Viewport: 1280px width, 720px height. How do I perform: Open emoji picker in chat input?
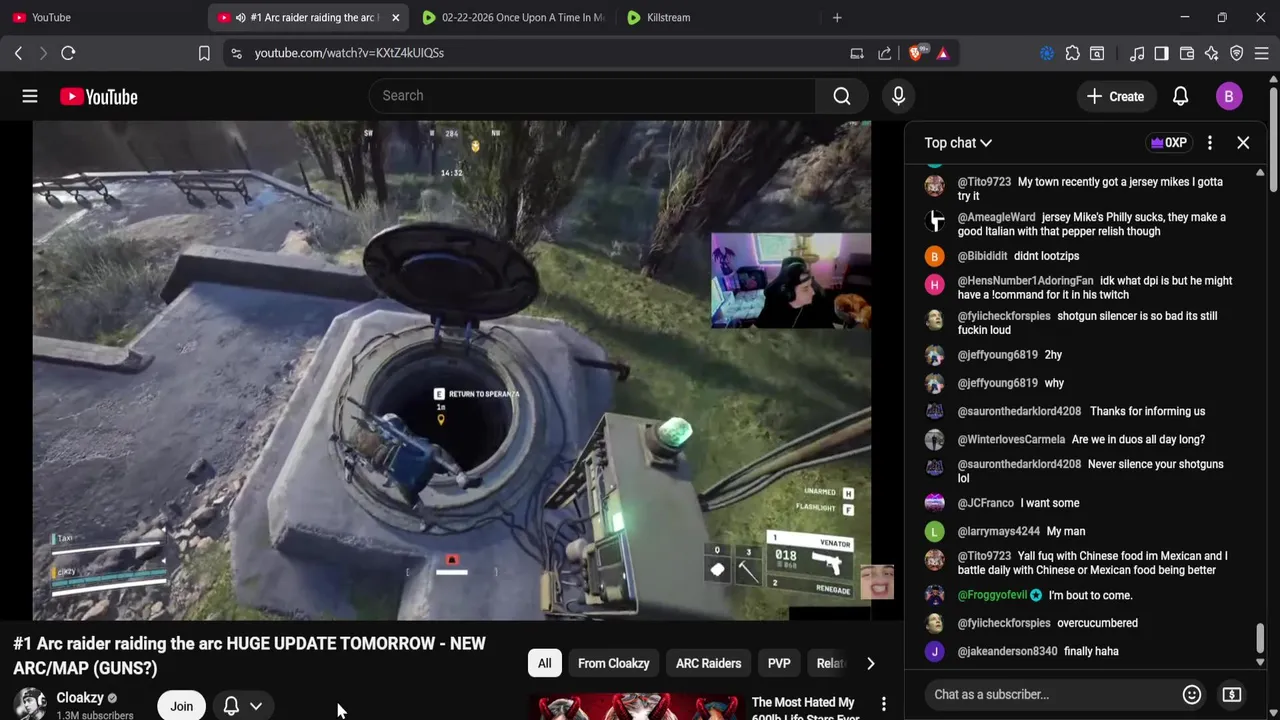pyautogui.click(x=1192, y=694)
